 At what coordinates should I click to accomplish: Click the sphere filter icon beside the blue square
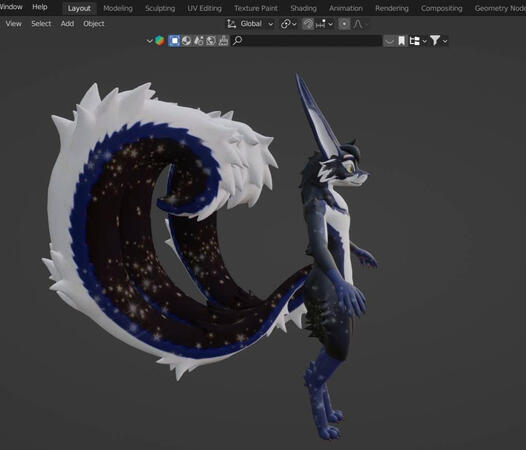pyautogui.click(x=187, y=41)
